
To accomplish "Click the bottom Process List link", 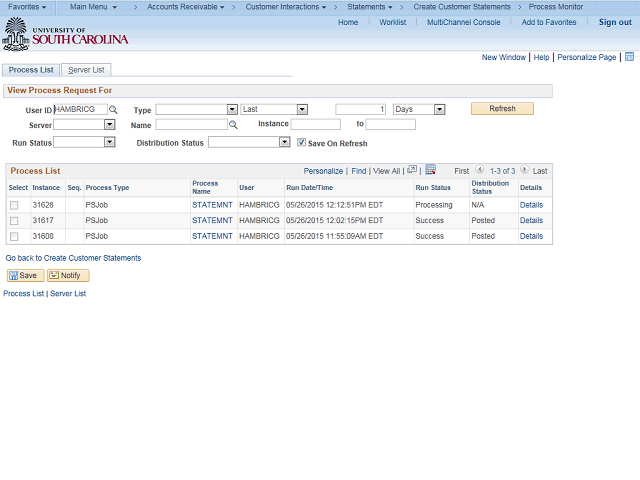I will tap(23, 293).
